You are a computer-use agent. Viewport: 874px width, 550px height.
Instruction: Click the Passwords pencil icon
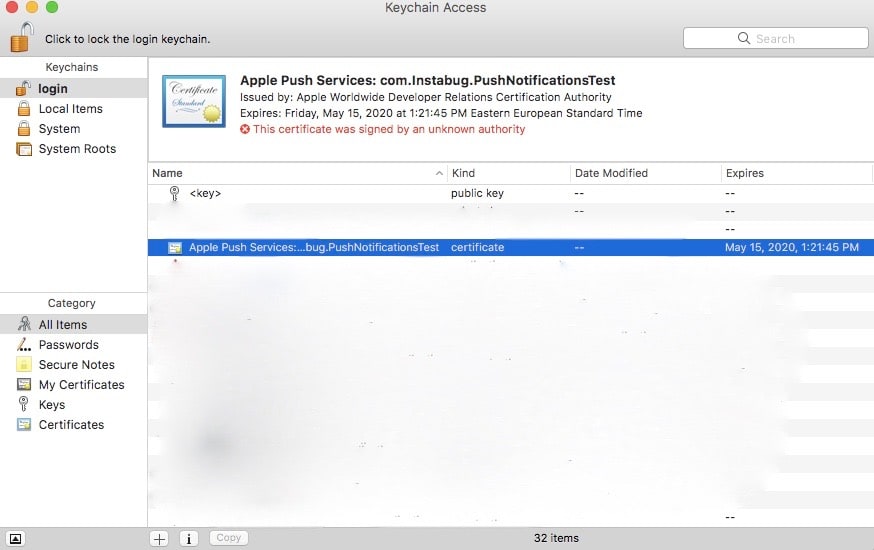[x=24, y=344]
